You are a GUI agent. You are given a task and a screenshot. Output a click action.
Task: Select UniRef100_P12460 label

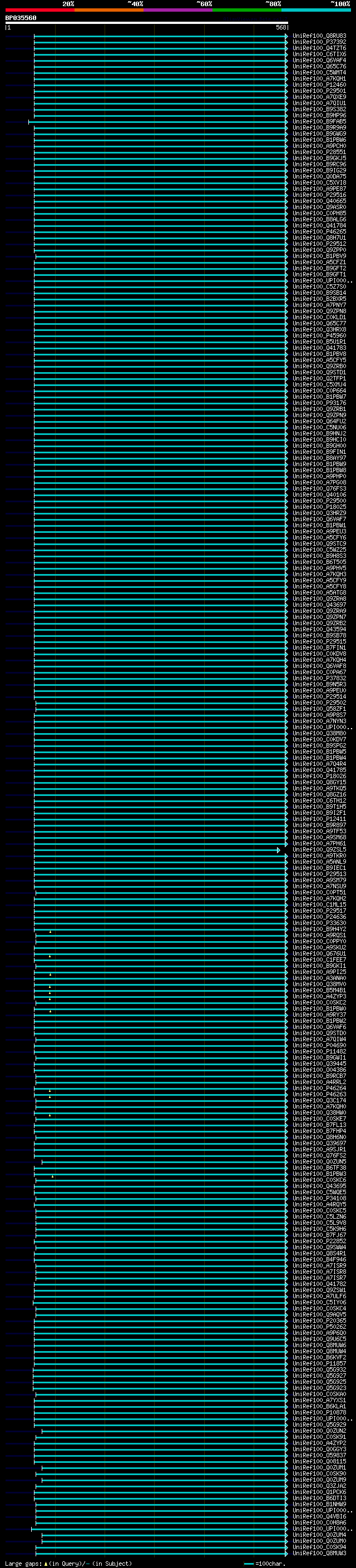[x=319, y=85]
